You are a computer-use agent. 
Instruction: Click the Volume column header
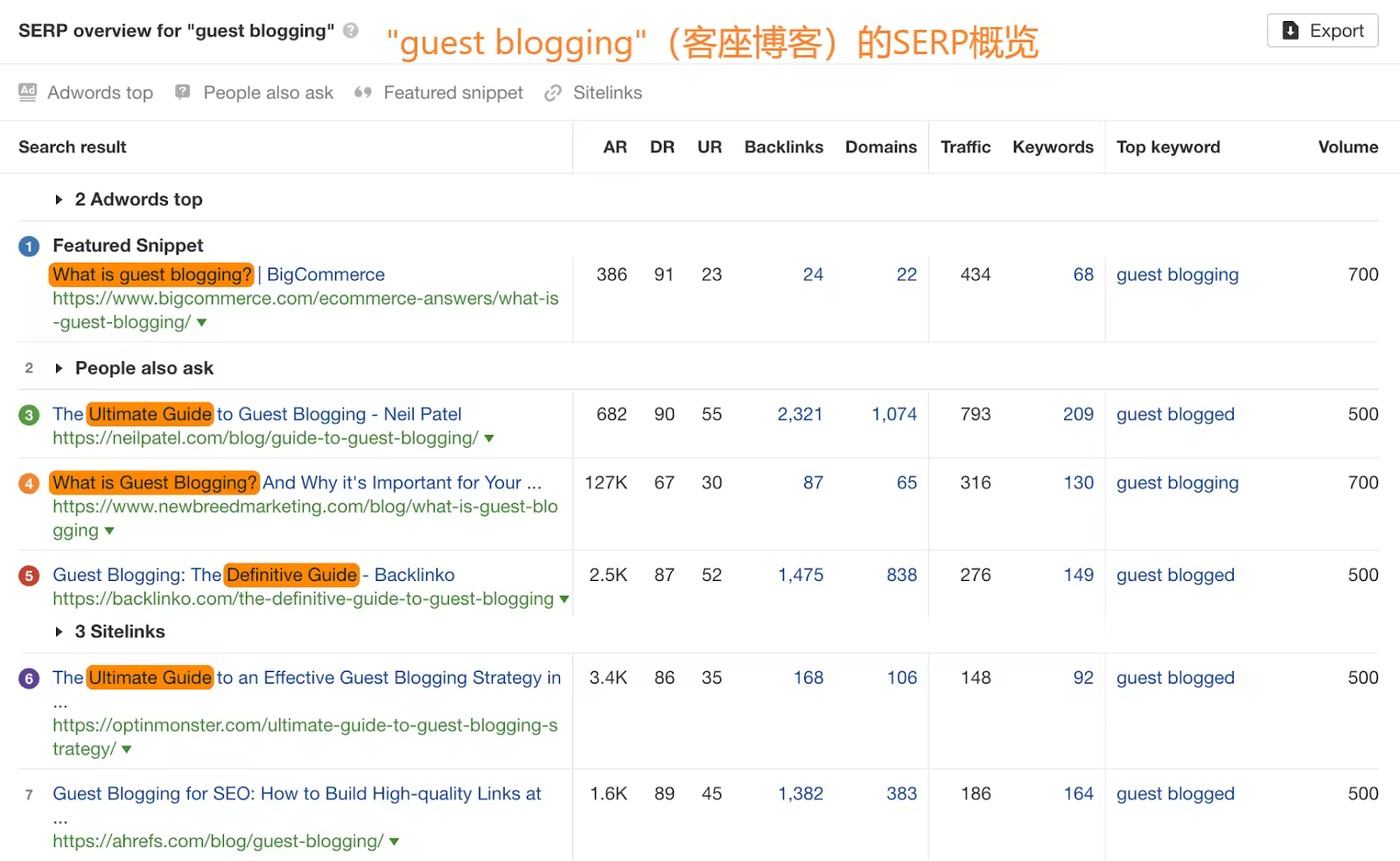1348,147
